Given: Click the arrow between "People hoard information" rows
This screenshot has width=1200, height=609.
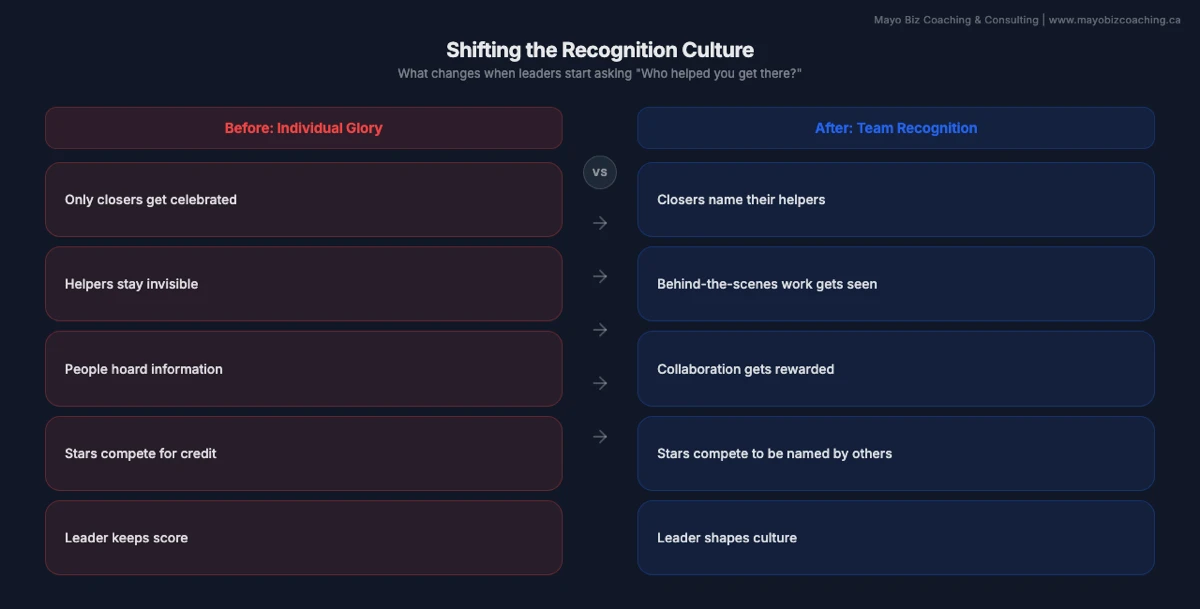Looking at the screenshot, I should [600, 329].
